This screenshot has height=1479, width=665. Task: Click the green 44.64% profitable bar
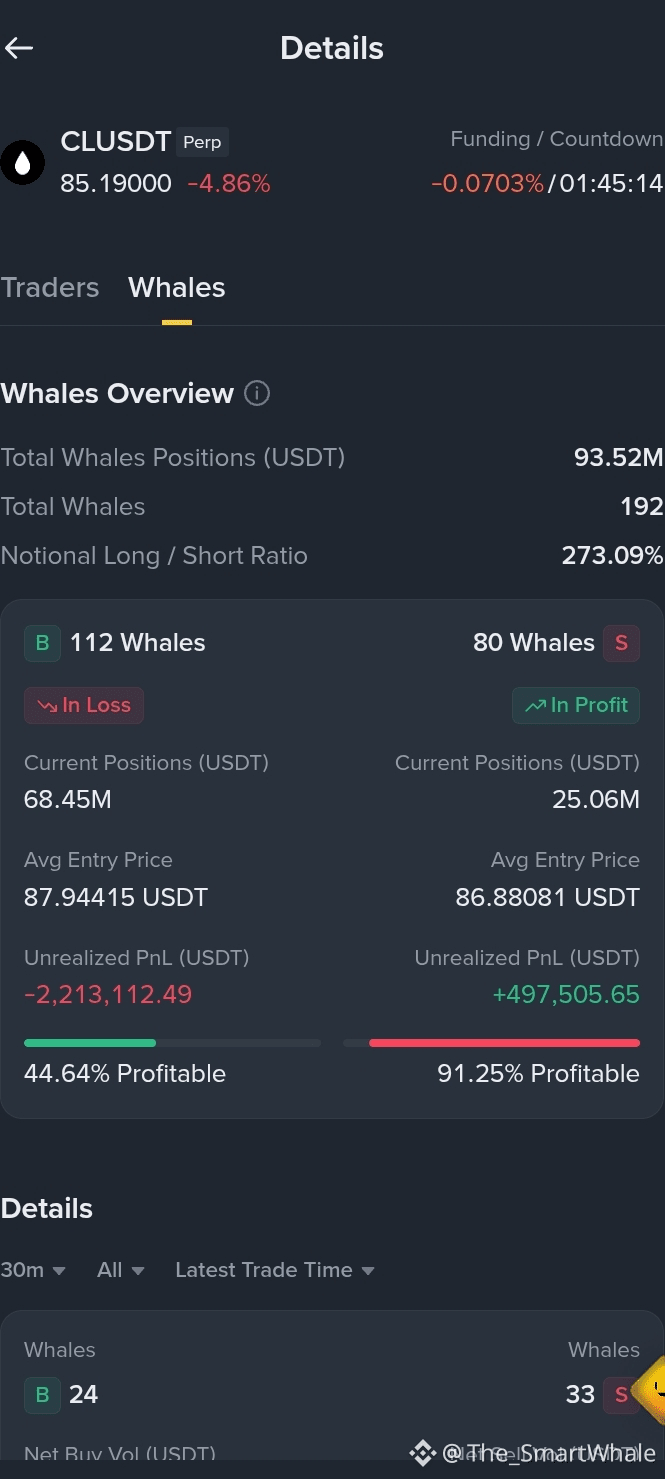coord(90,1043)
